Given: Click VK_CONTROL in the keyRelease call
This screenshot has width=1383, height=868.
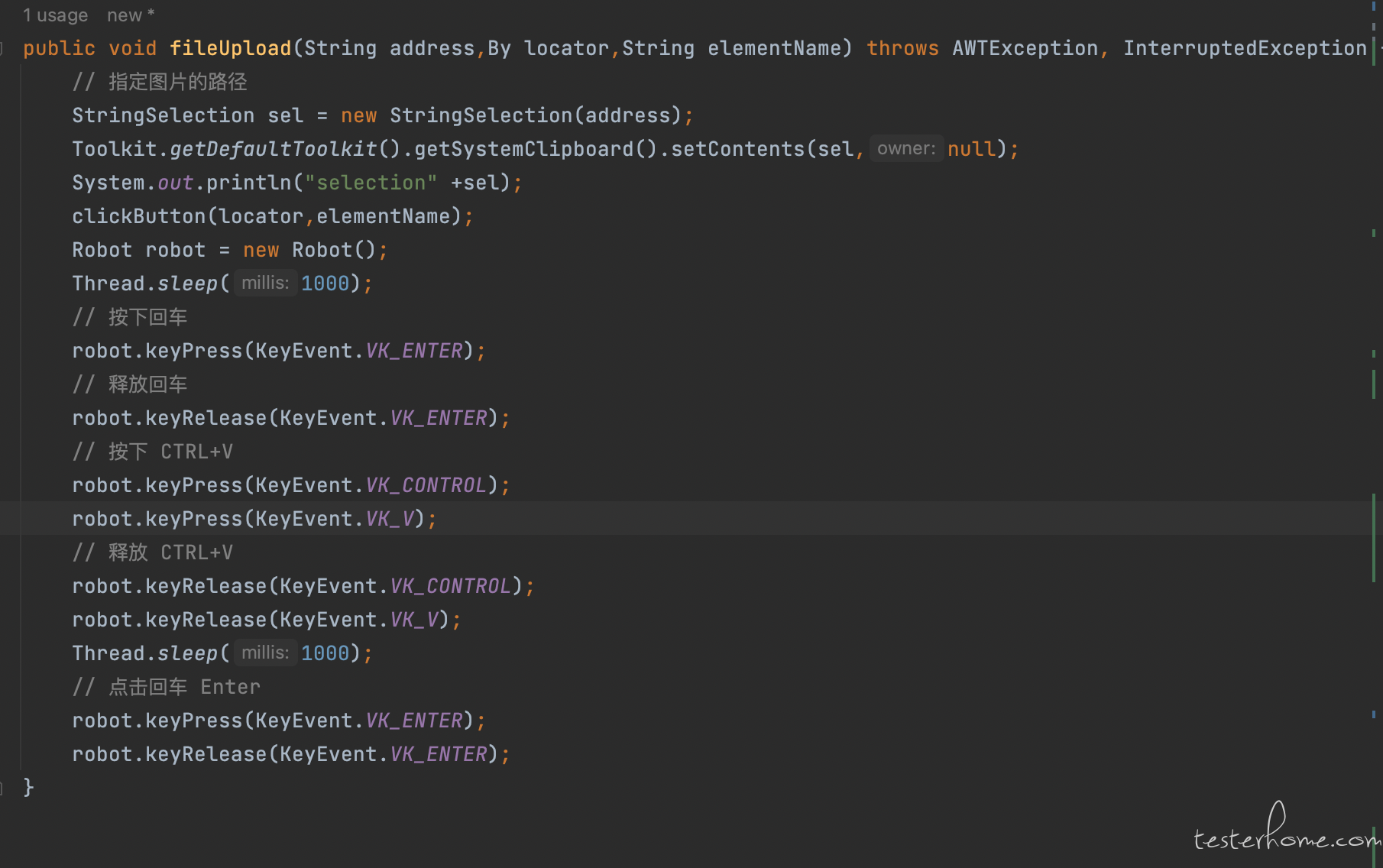Looking at the screenshot, I should 450,586.
